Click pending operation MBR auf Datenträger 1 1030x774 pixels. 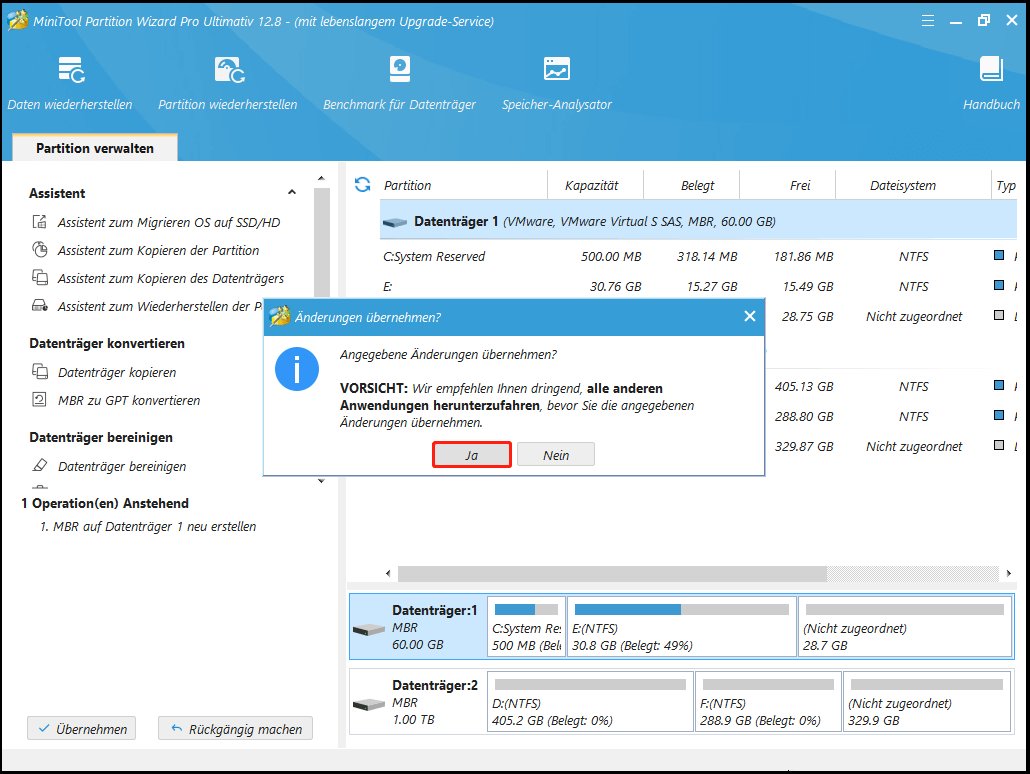point(148,526)
